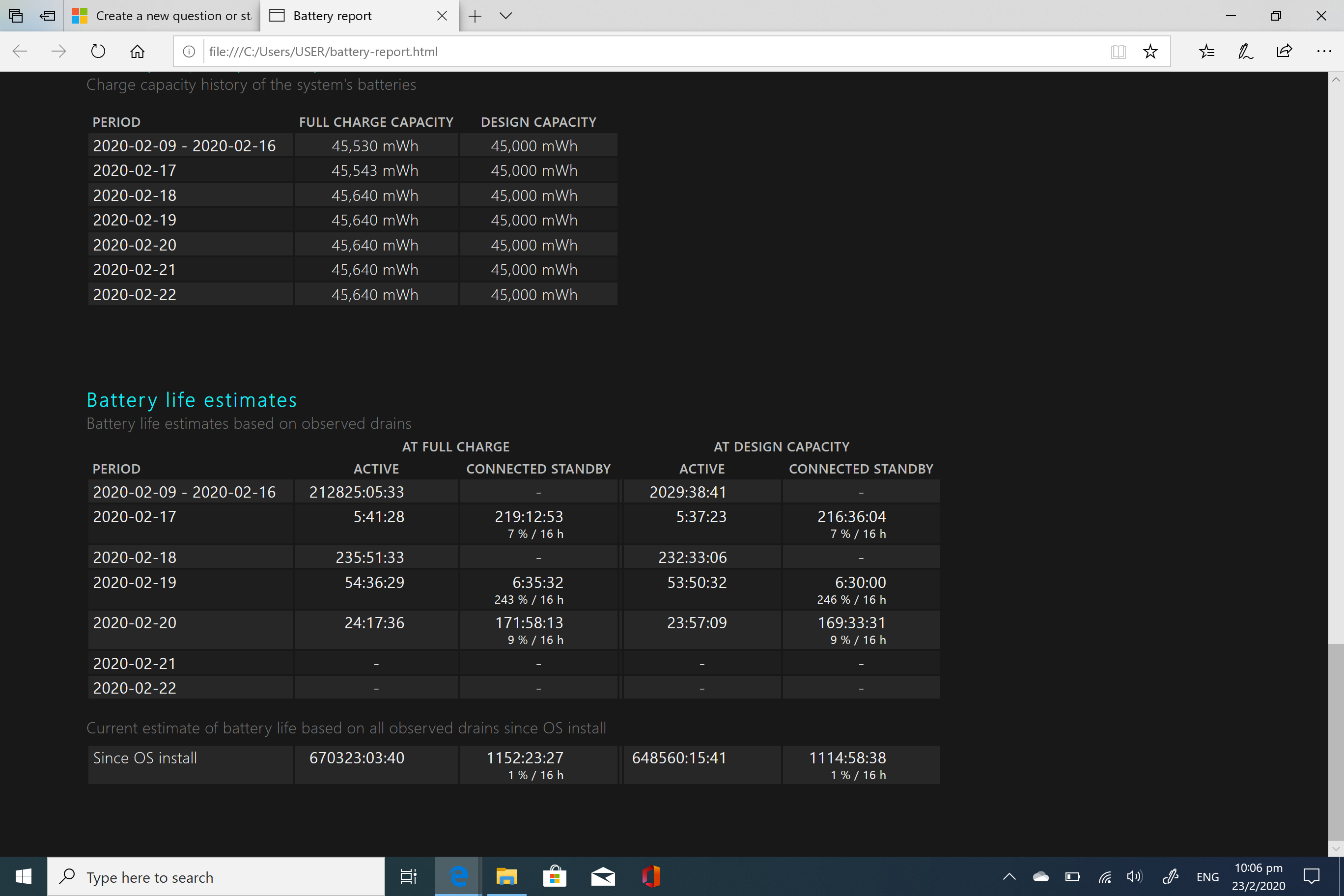Open language input ENG selector
The width and height of the screenshot is (1344, 896).
[1207, 876]
